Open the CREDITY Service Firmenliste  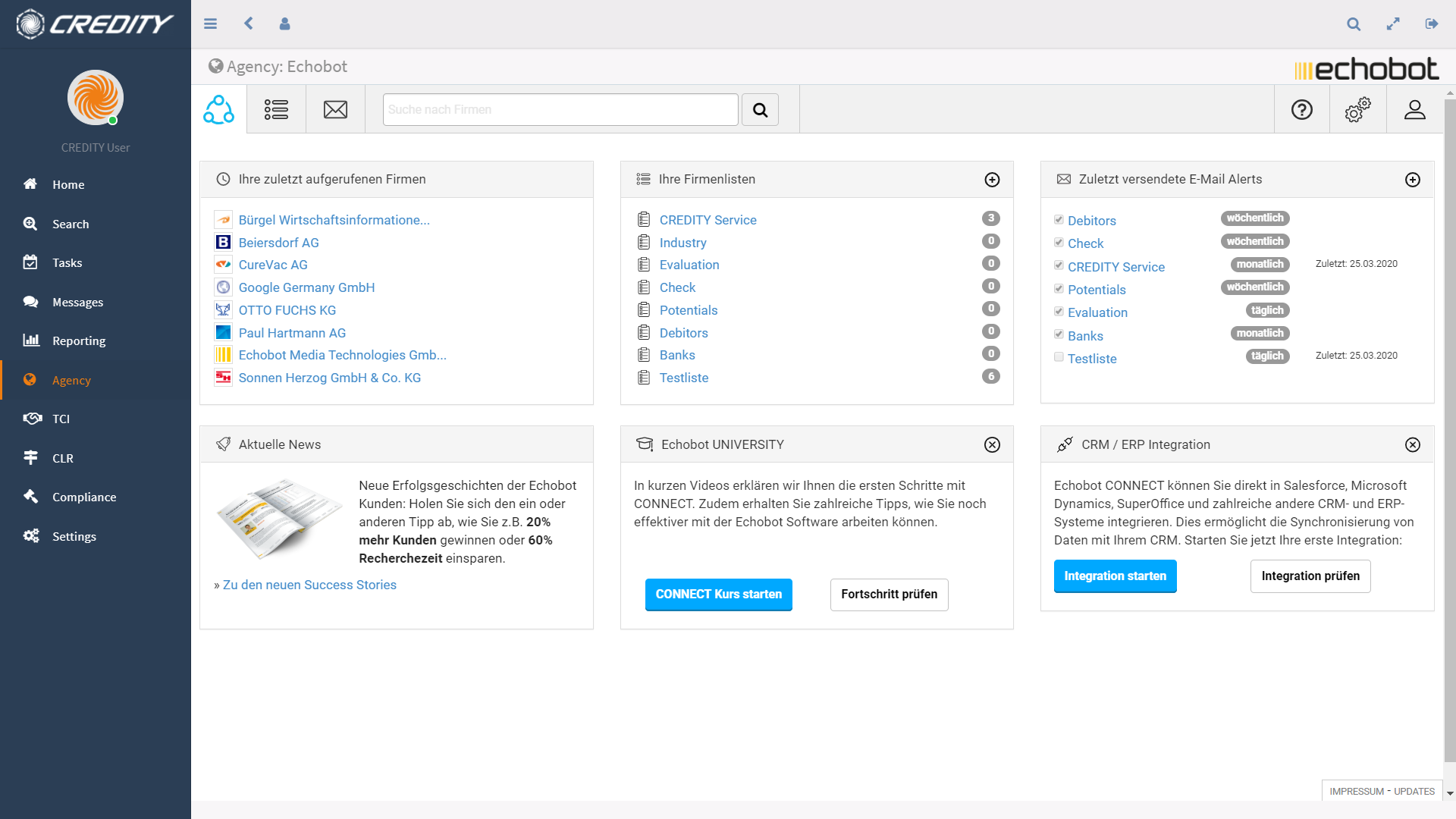708,219
